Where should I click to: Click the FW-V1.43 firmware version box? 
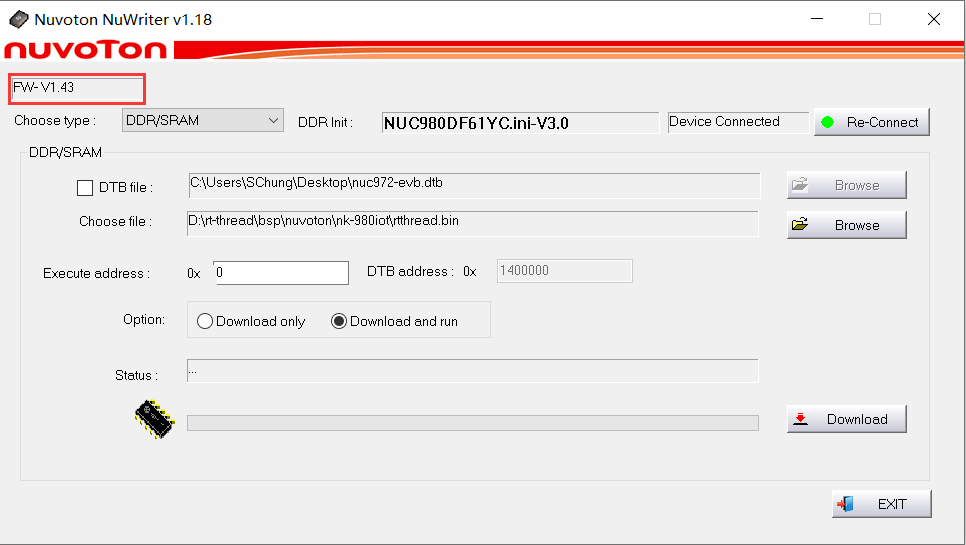pos(77,88)
